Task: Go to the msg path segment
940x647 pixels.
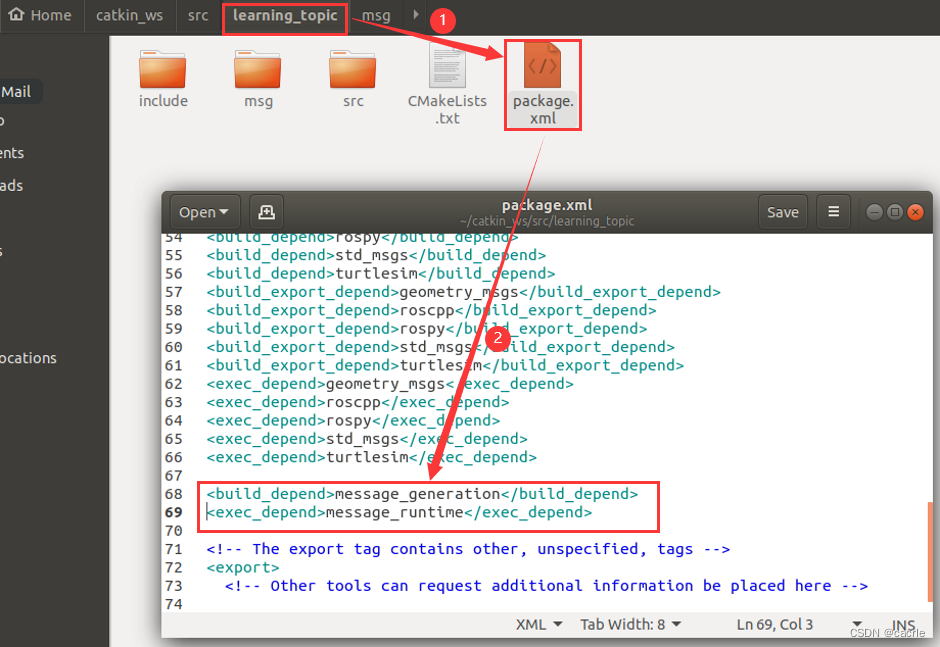Action: (x=376, y=15)
